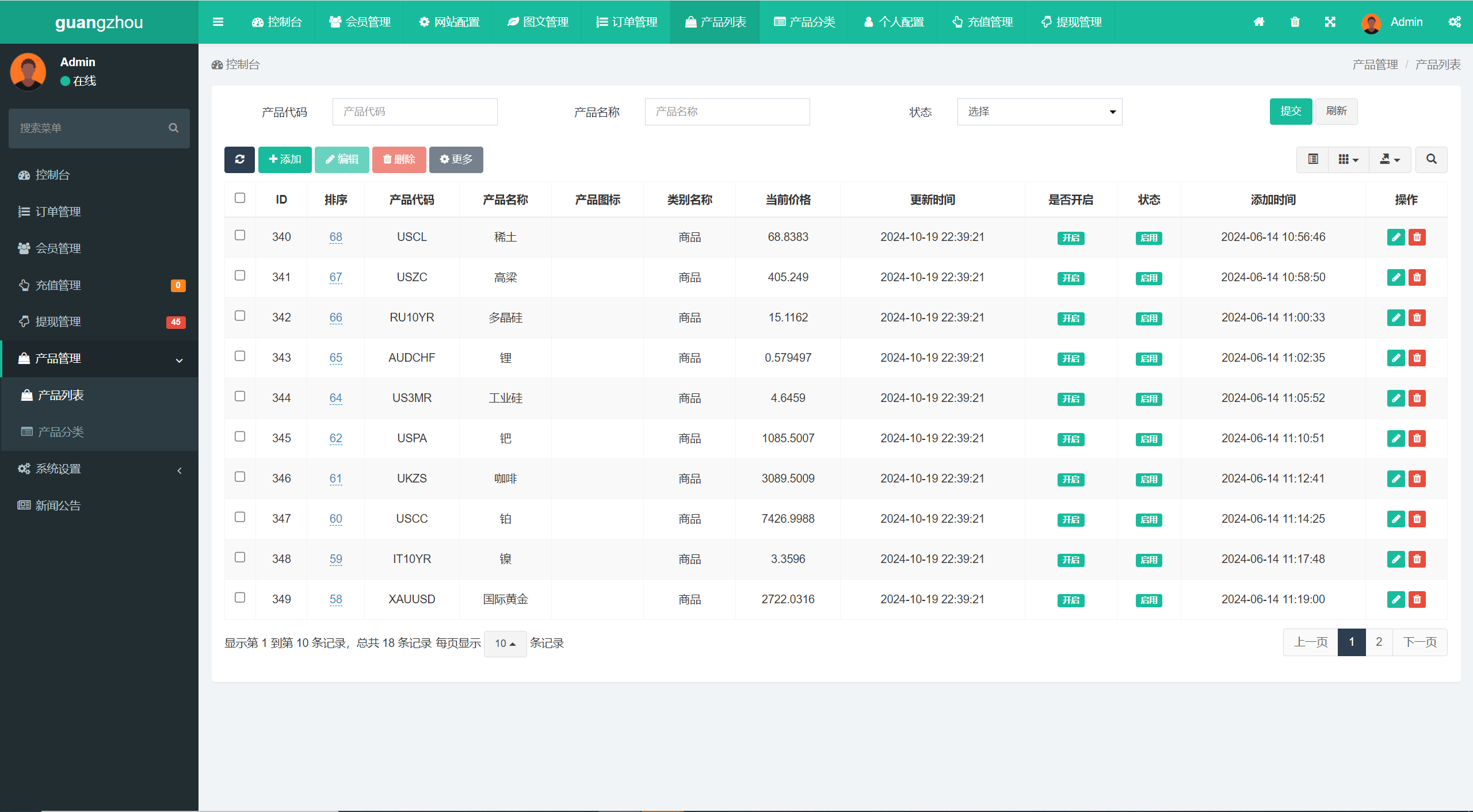The width and height of the screenshot is (1473, 812).
Task: Open the 更多 button dropdown menu
Action: click(456, 159)
